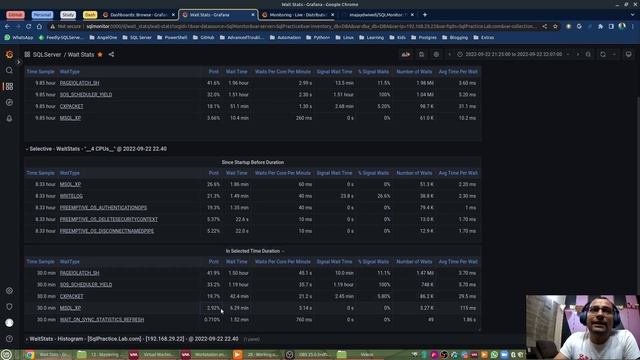
Task: Click Since Startup Before Duration panel title
Action: coord(253,162)
